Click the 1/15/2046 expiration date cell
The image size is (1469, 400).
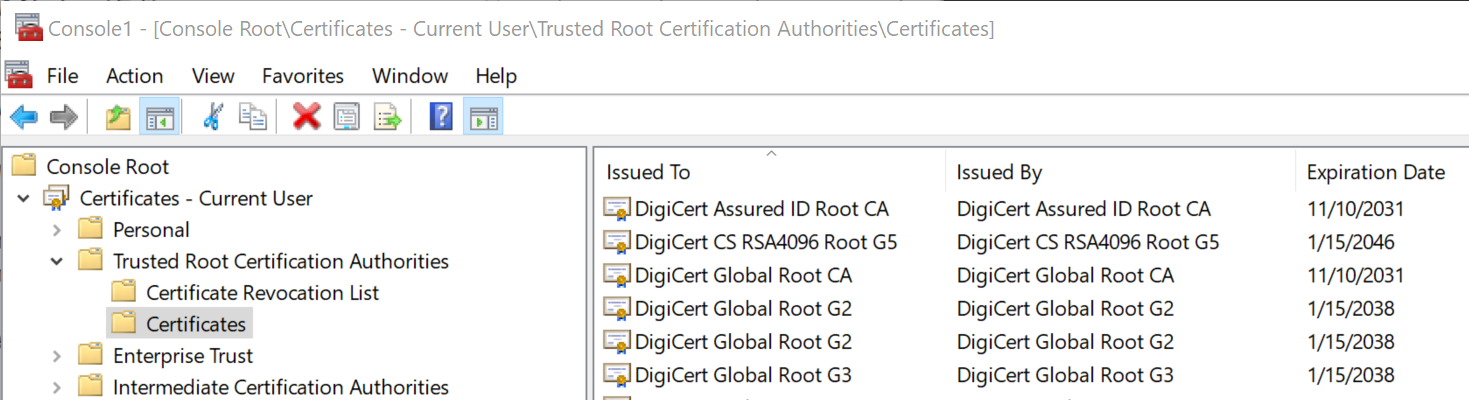tap(1350, 242)
